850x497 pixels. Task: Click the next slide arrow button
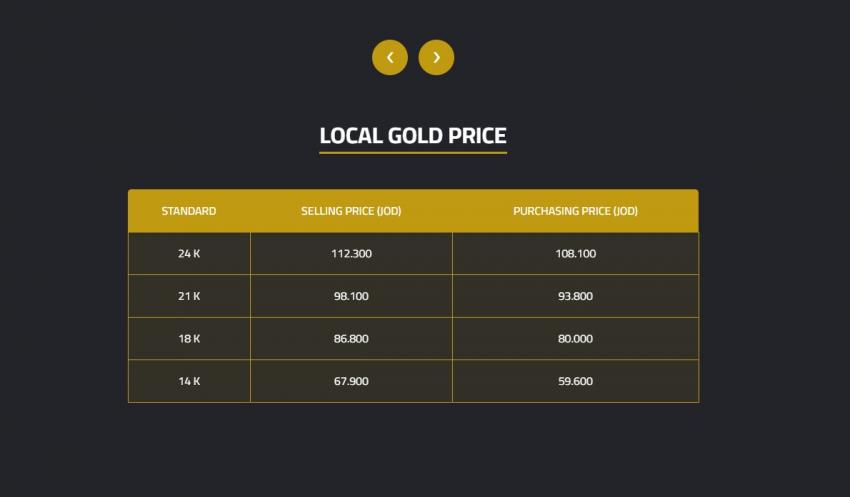click(x=436, y=57)
